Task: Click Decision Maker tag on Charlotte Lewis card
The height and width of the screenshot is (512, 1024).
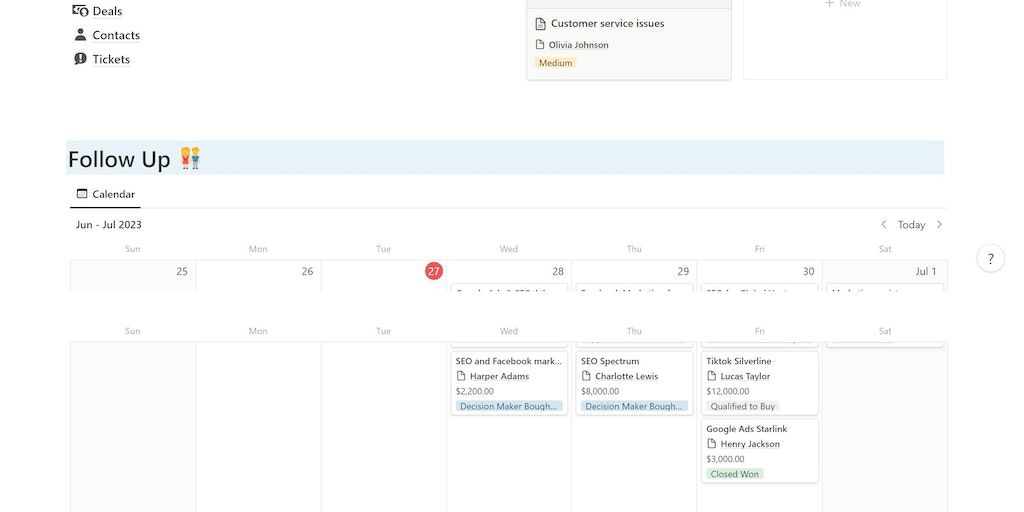Action: pos(634,406)
